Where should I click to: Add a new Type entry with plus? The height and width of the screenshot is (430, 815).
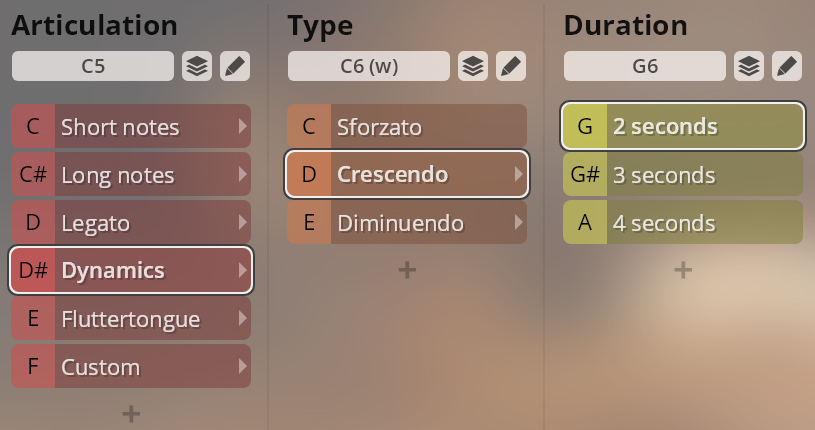[x=407, y=269]
